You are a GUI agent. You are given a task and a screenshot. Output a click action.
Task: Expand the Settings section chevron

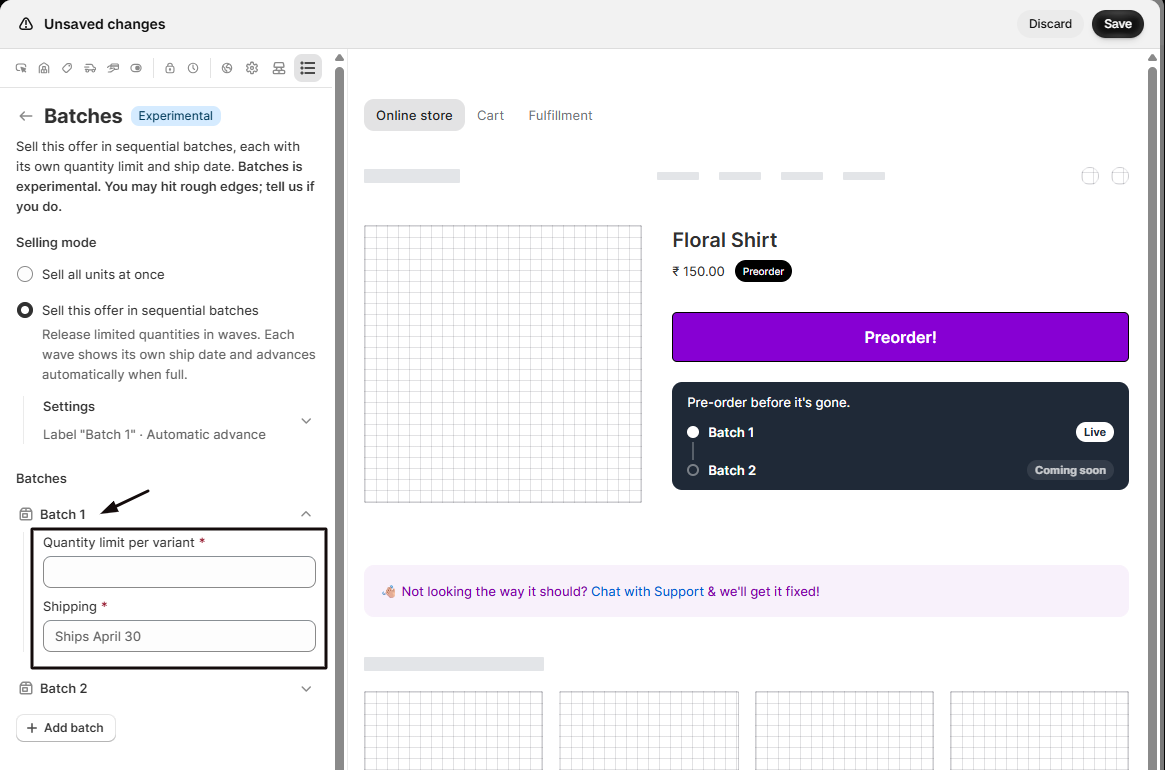[306, 421]
